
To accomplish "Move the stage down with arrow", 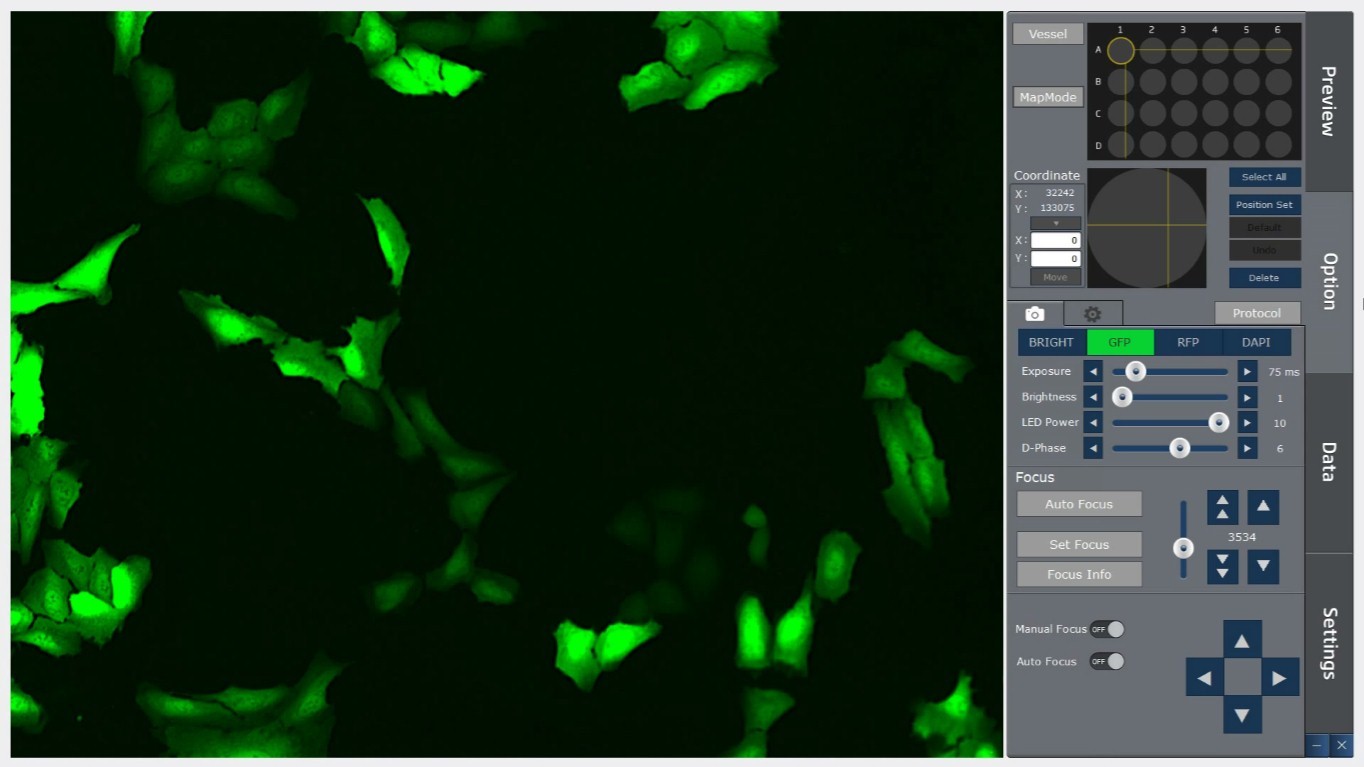I will (x=1242, y=715).
